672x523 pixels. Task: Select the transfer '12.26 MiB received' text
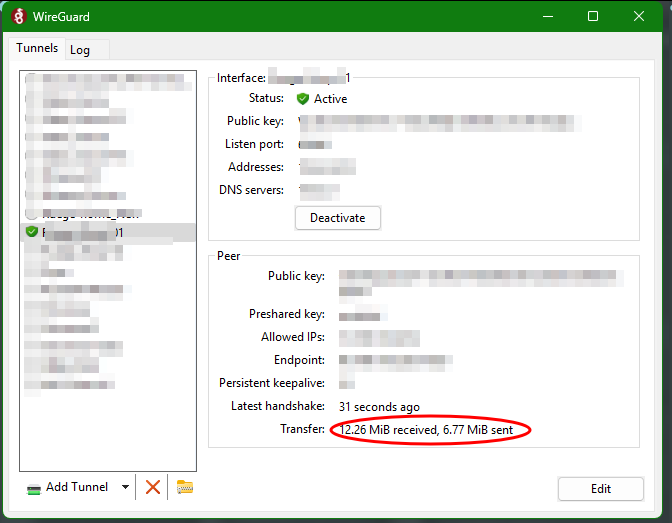pyautogui.click(x=387, y=430)
